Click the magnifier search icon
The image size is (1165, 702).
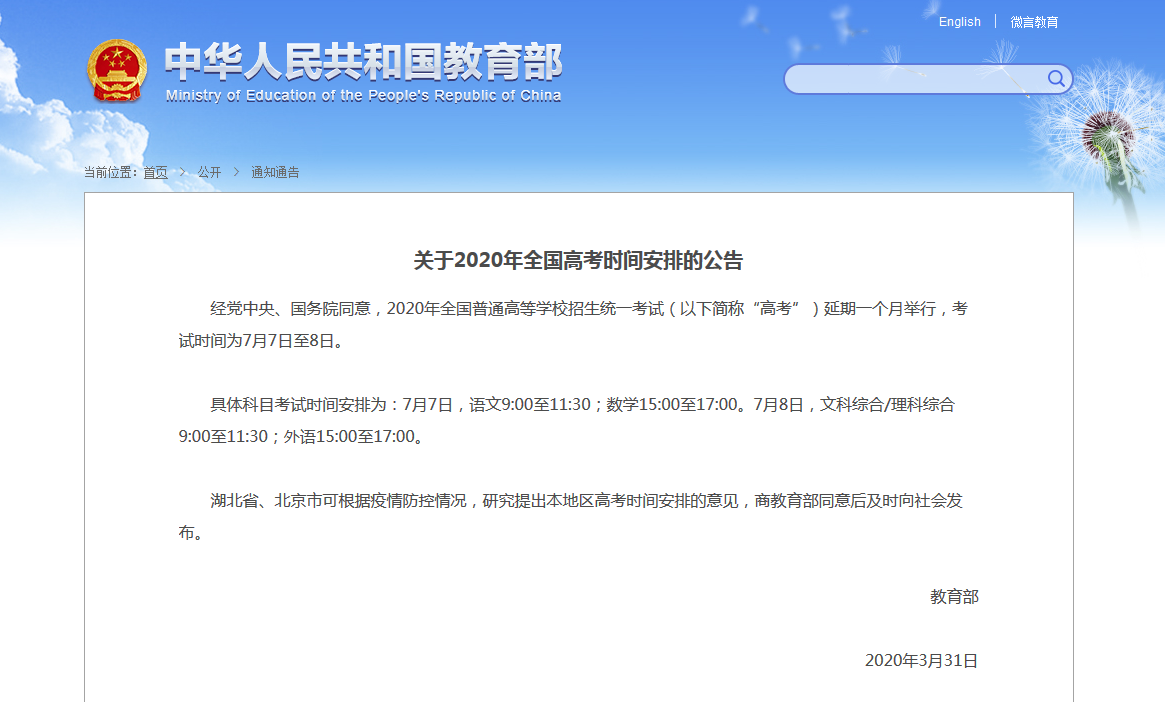coord(1056,79)
